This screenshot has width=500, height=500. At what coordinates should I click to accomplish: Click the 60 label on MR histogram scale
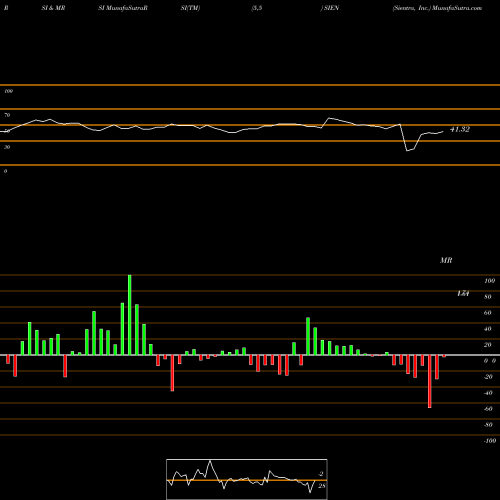488,313
